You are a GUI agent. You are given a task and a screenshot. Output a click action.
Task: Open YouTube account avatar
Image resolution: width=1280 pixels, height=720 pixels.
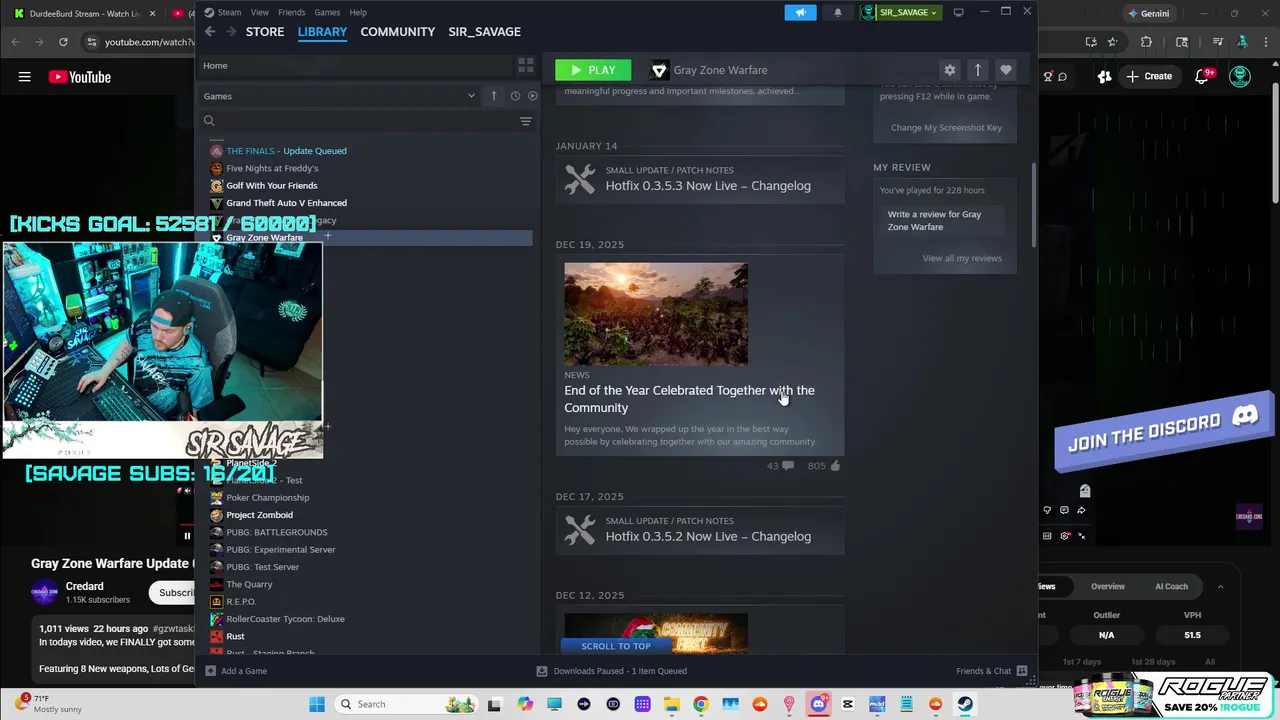point(1240,77)
